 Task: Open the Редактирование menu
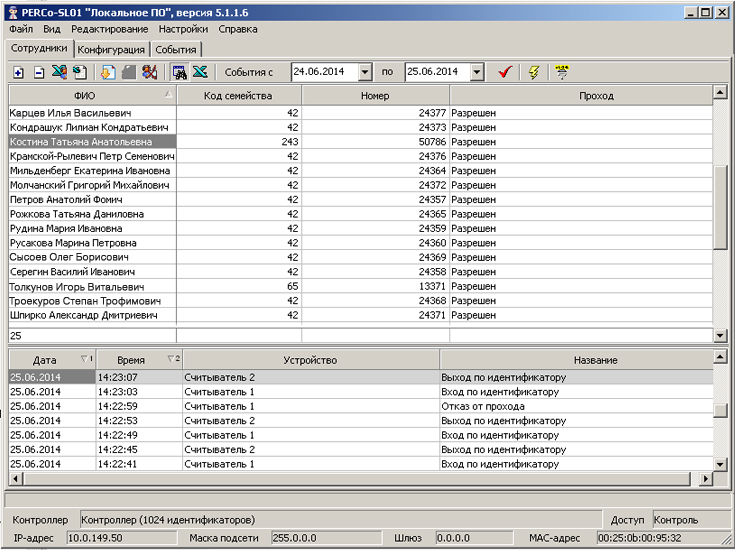point(110,30)
